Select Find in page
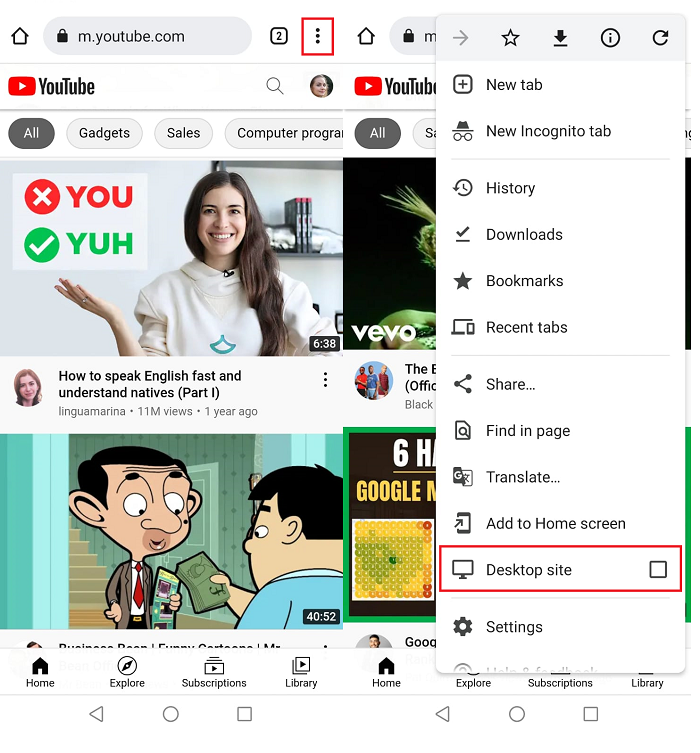This screenshot has height=753, width=700. pyautogui.click(x=560, y=430)
